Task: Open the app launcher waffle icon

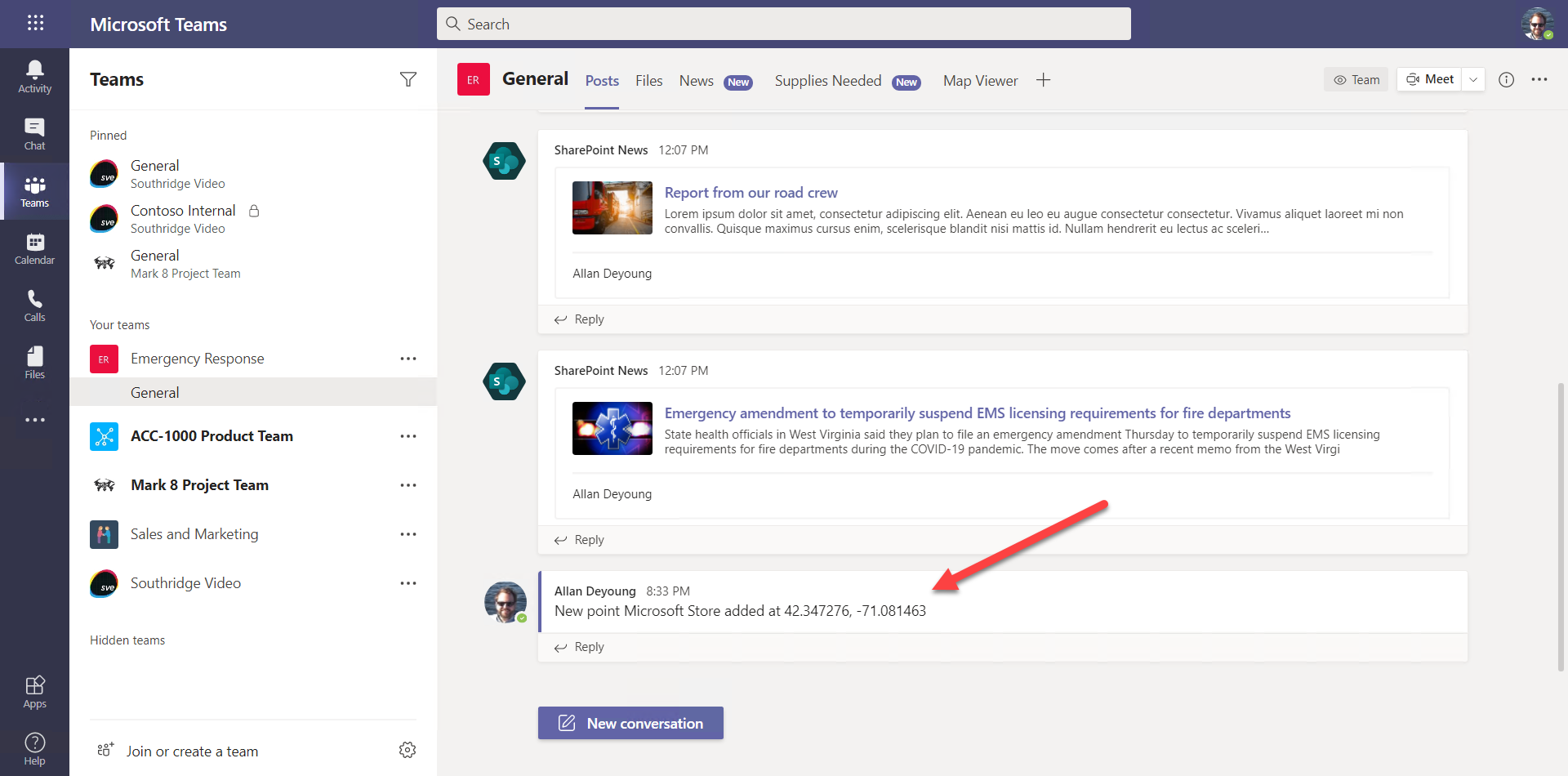Action: [35, 23]
